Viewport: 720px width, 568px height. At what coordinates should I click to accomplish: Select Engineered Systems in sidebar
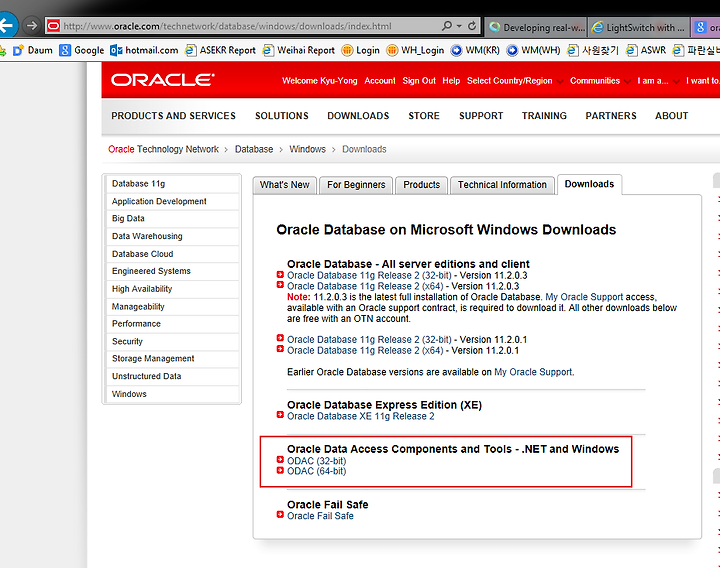pos(173,271)
